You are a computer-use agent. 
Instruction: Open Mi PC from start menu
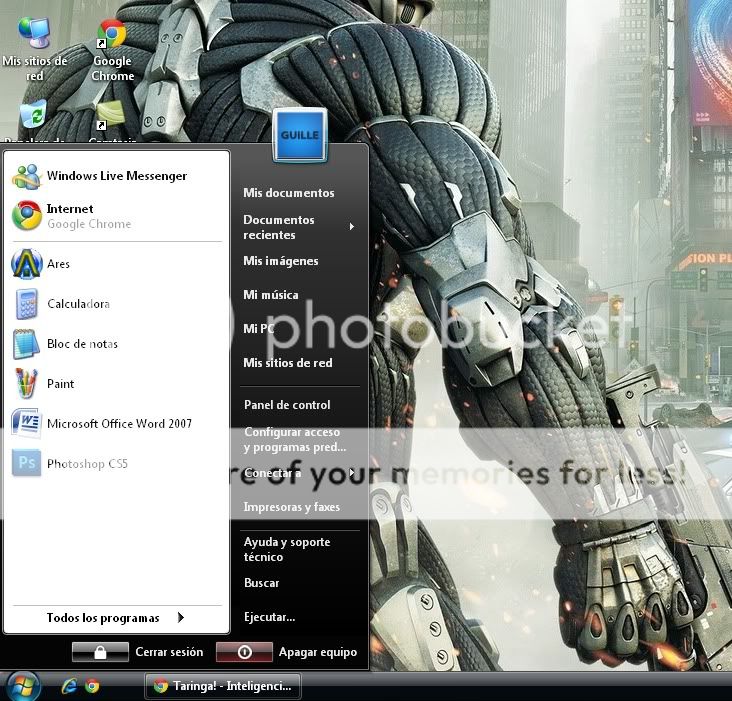click(259, 329)
